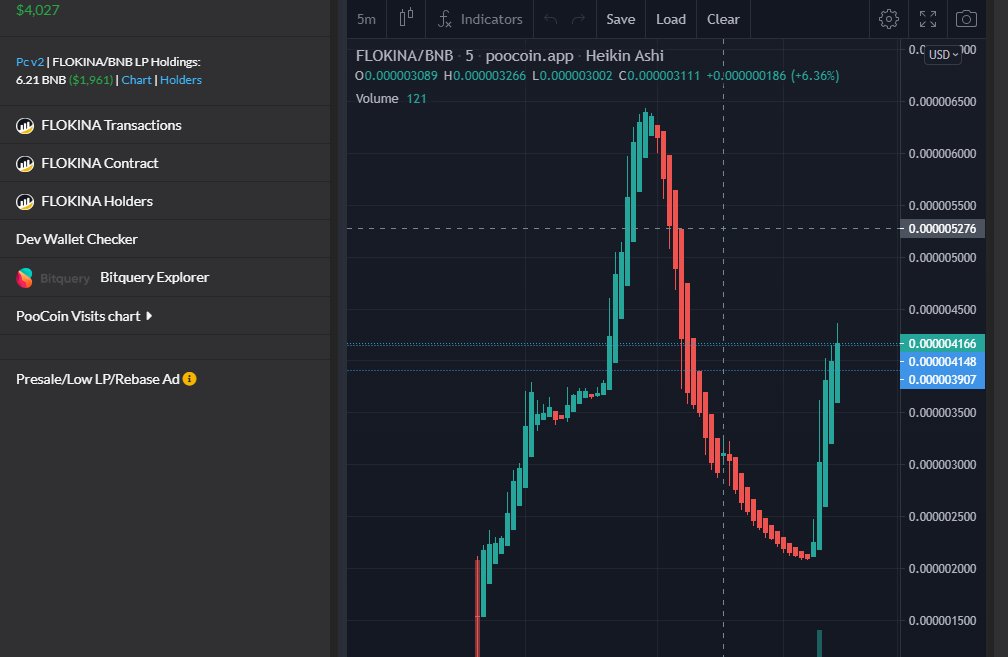Viewport: 1008px width, 657px height.
Task: Click the Volume 121 legend
Action: click(391, 98)
